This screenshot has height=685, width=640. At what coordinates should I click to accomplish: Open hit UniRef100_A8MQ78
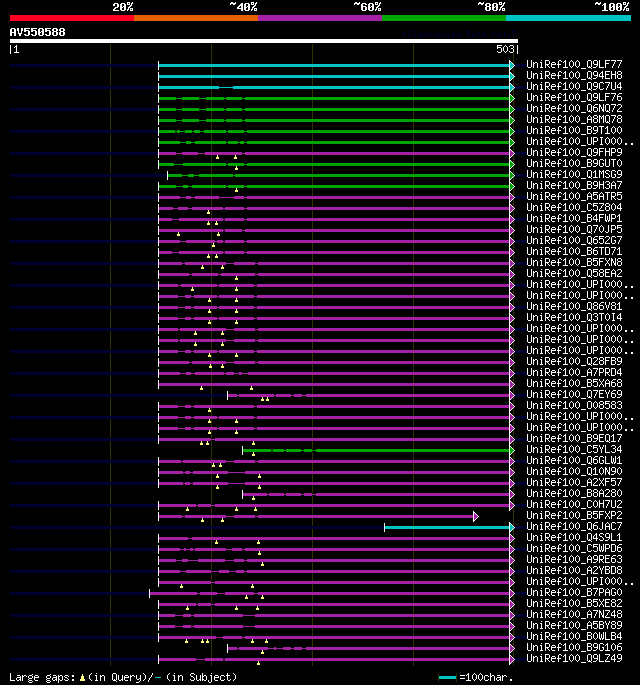pos(574,120)
